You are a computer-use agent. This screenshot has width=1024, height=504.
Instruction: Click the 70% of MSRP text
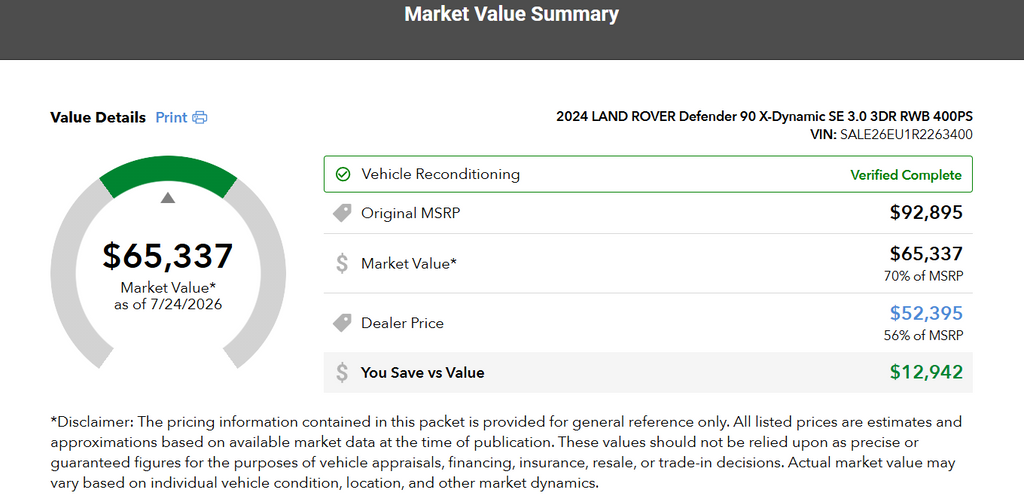[923, 276]
